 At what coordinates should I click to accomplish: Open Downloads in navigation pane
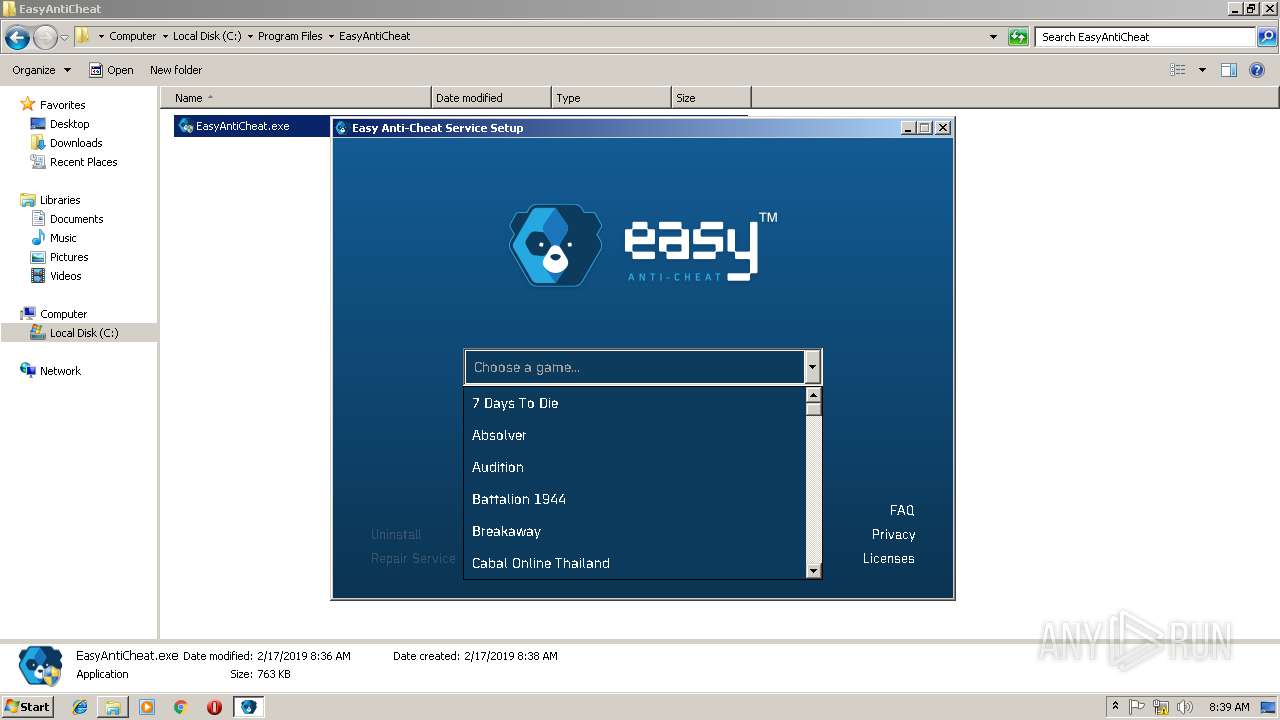coord(76,143)
